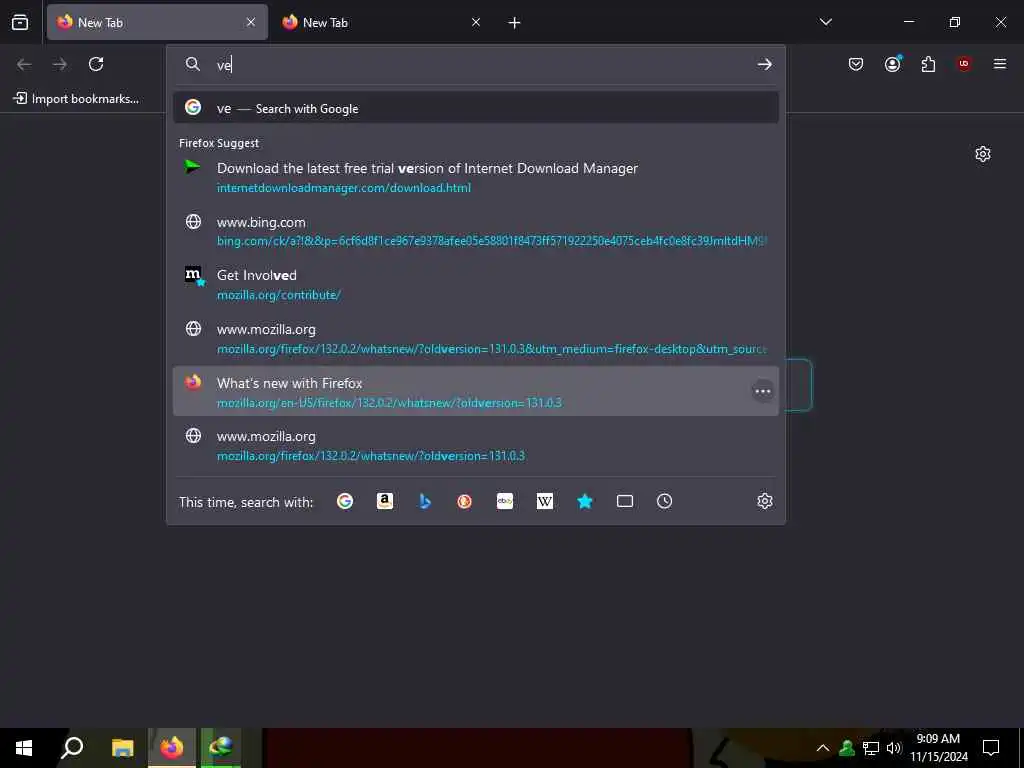The width and height of the screenshot is (1024, 768).
Task: Search this time with DuckDuckGo
Action: point(464,501)
